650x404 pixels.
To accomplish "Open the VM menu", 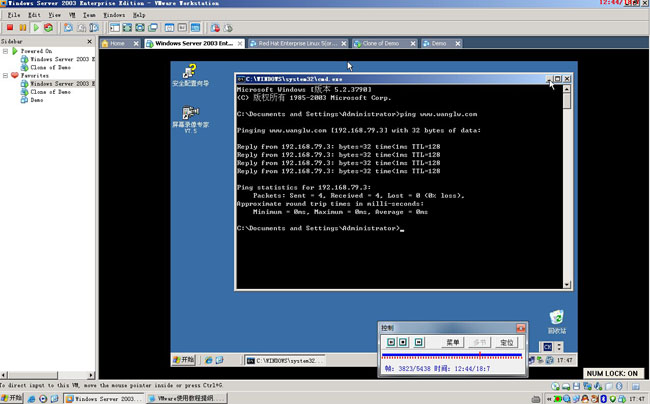I will point(72,15).
